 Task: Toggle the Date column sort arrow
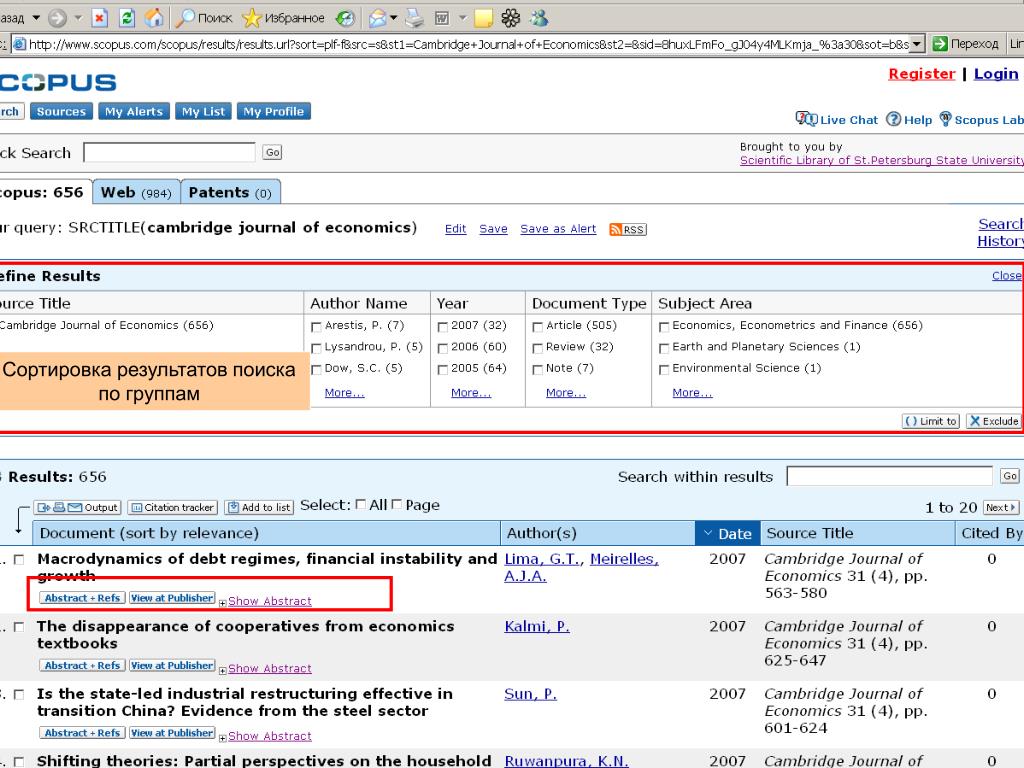coord(707,534)
